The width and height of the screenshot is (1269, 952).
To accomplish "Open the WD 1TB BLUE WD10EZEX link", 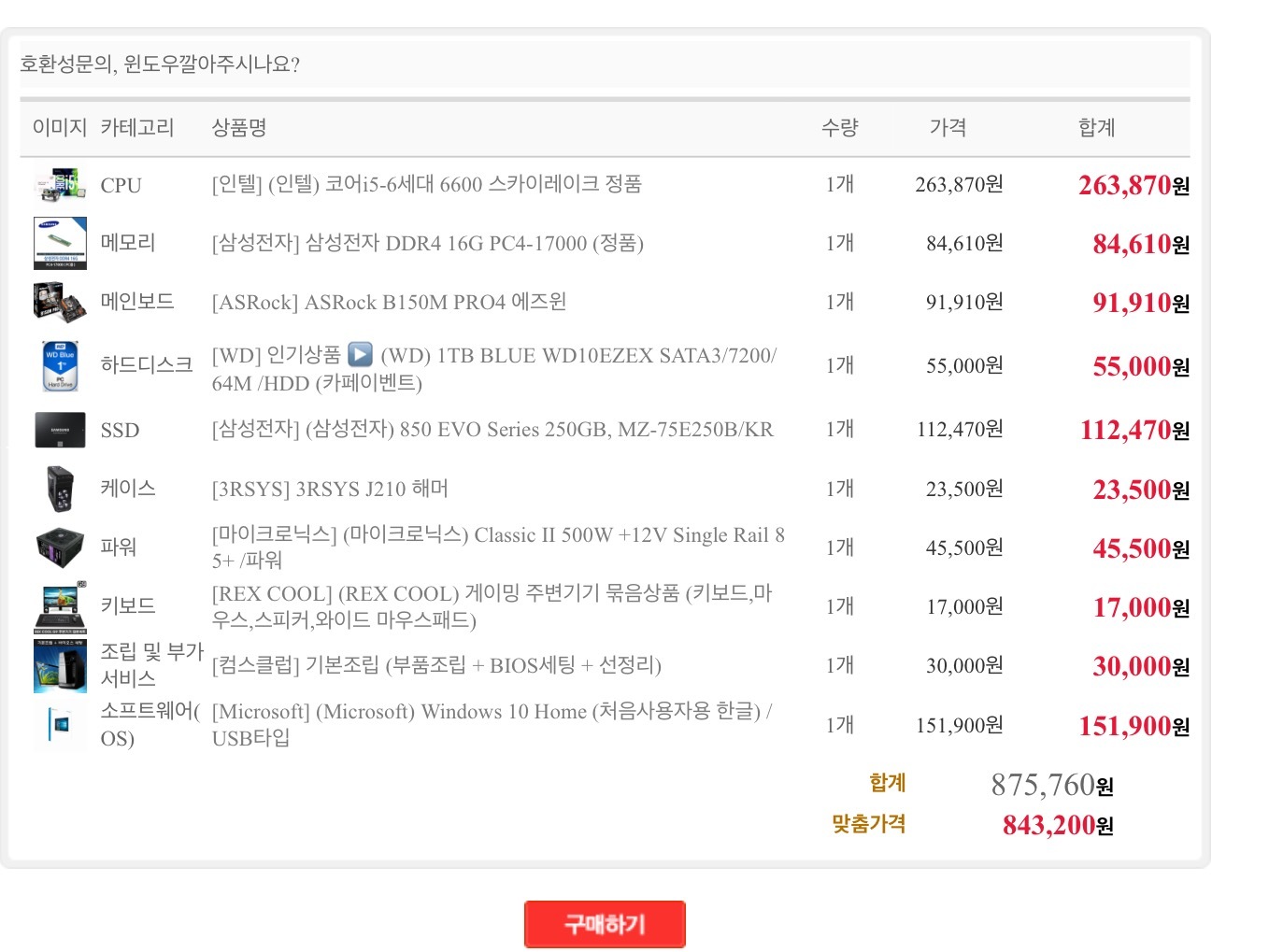I will (x=494, y=369).
